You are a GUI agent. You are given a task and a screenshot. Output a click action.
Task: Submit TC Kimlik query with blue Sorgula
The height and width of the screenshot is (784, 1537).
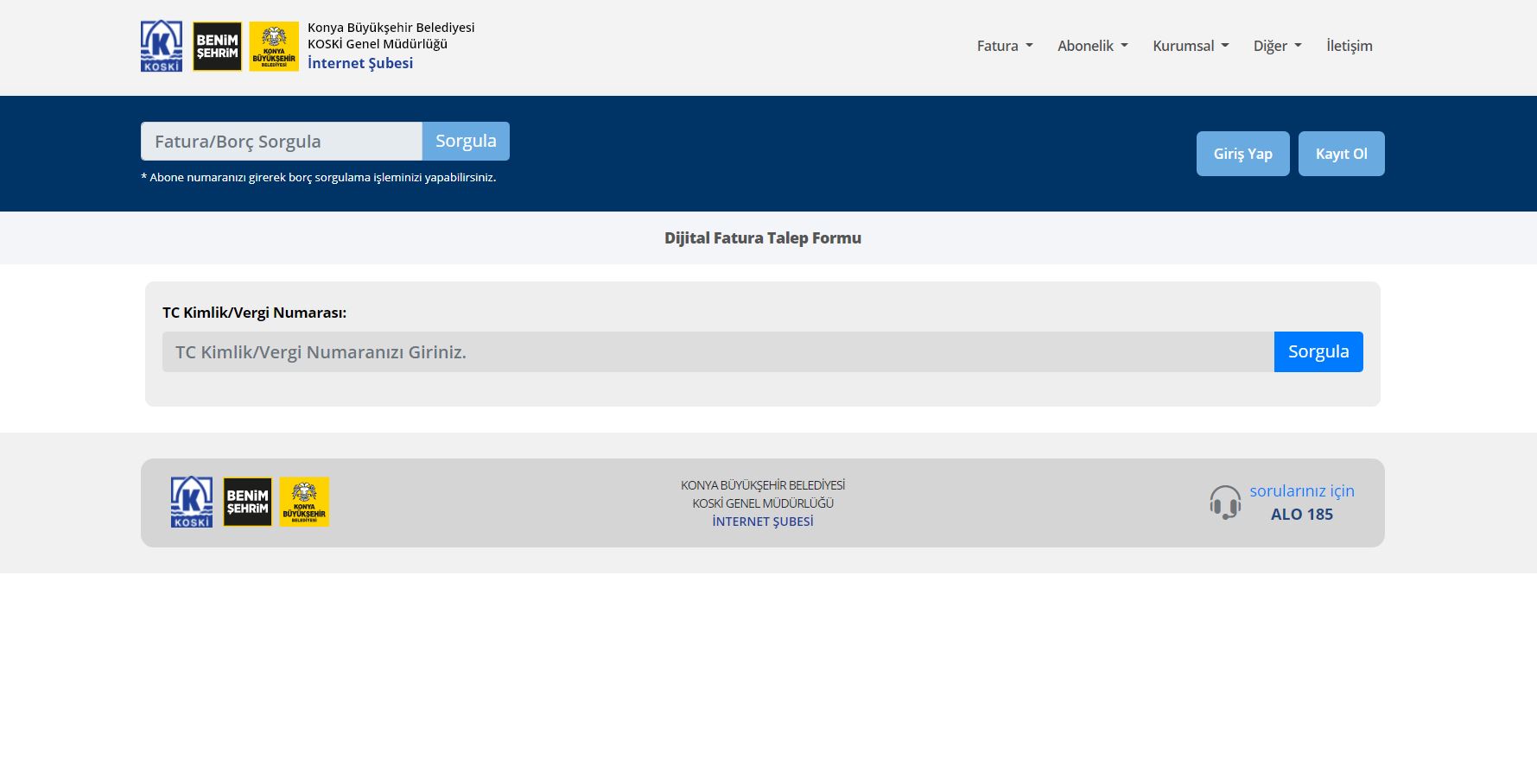(x=1318, y=351)
